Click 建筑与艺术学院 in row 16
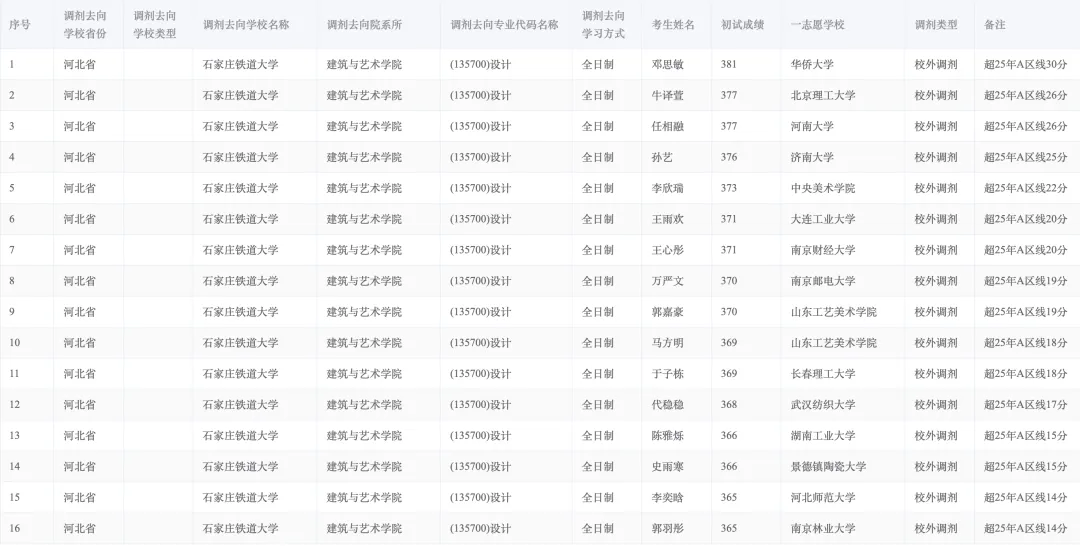Viewport: 1080px width, 546px height. 364,529
